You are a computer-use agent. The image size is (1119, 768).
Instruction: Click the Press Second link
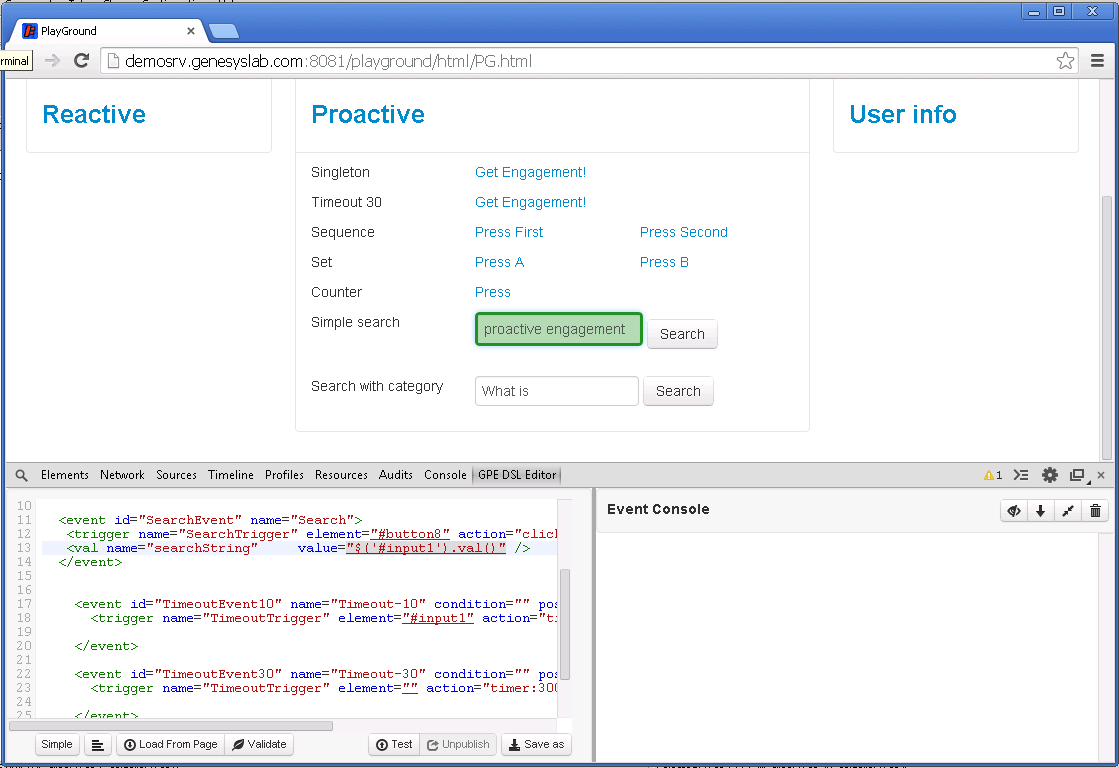[x=684, y=232]
